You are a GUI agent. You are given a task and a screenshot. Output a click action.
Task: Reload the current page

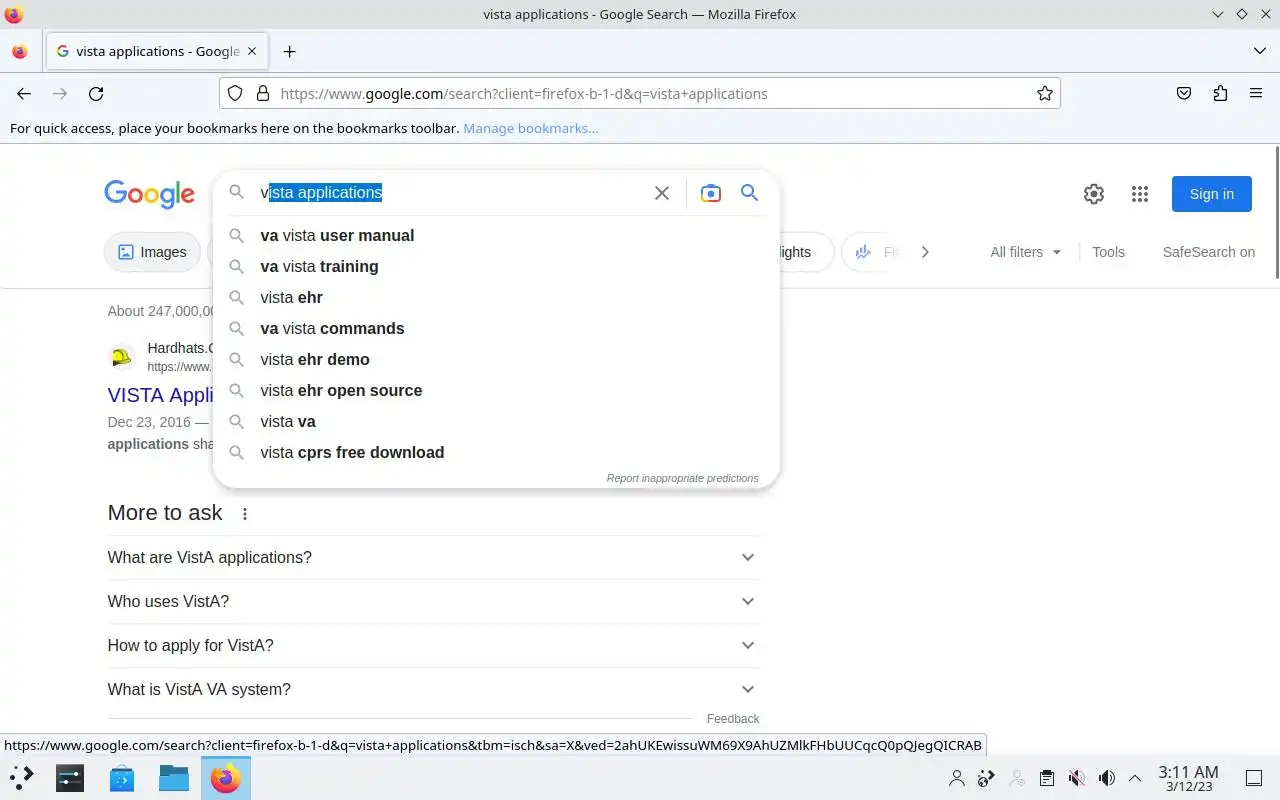click(96, 93)
